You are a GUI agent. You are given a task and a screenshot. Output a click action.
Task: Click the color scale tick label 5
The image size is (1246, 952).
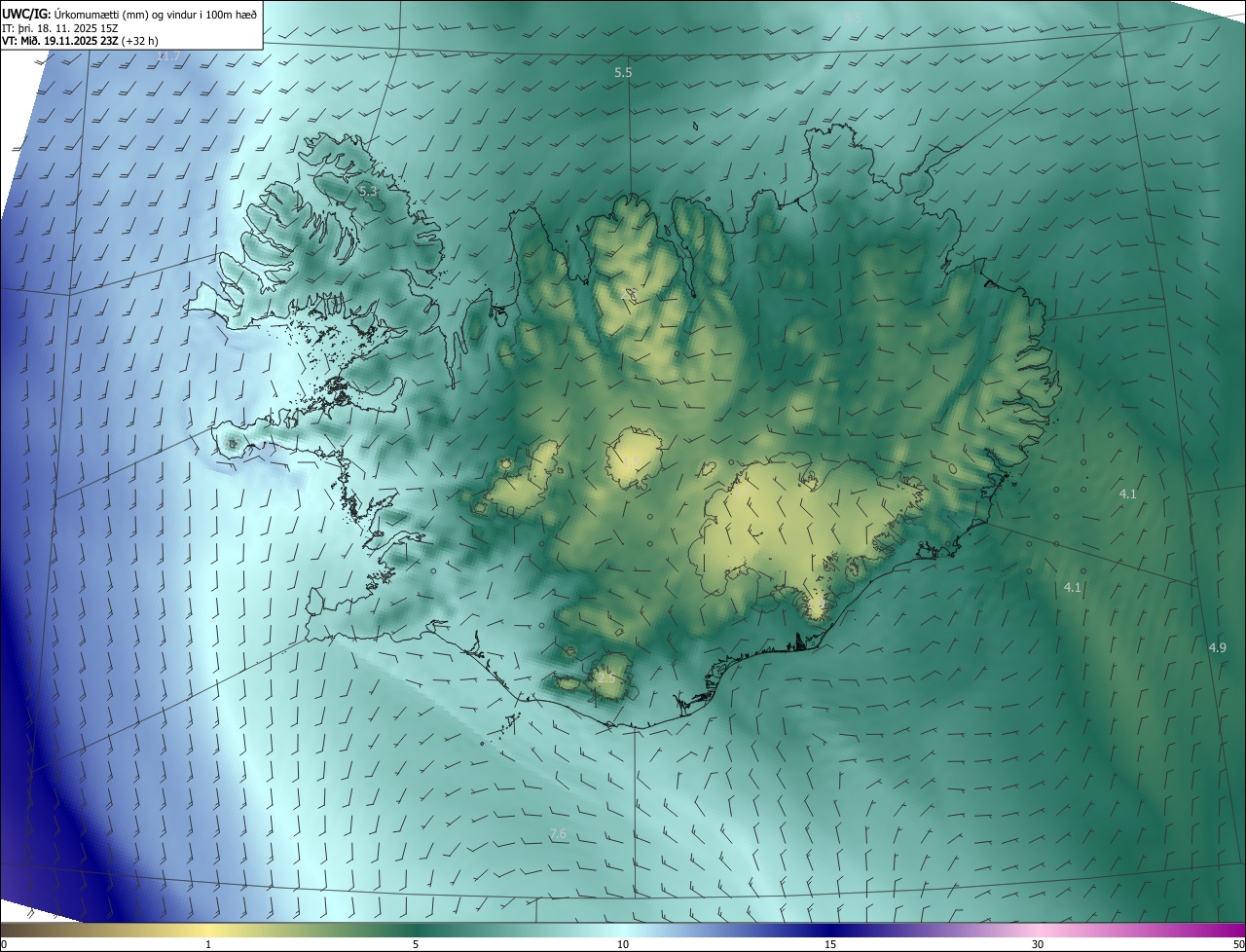[x=416, y=944]
